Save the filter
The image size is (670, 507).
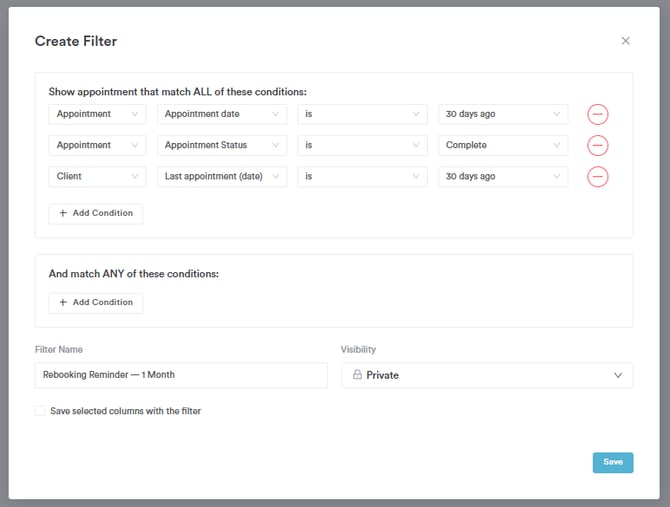click(612, 462)
